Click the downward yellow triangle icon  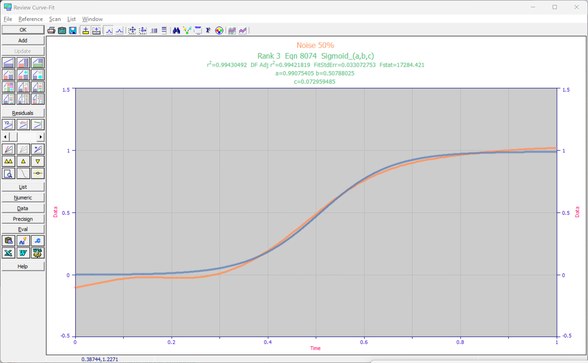38,161
